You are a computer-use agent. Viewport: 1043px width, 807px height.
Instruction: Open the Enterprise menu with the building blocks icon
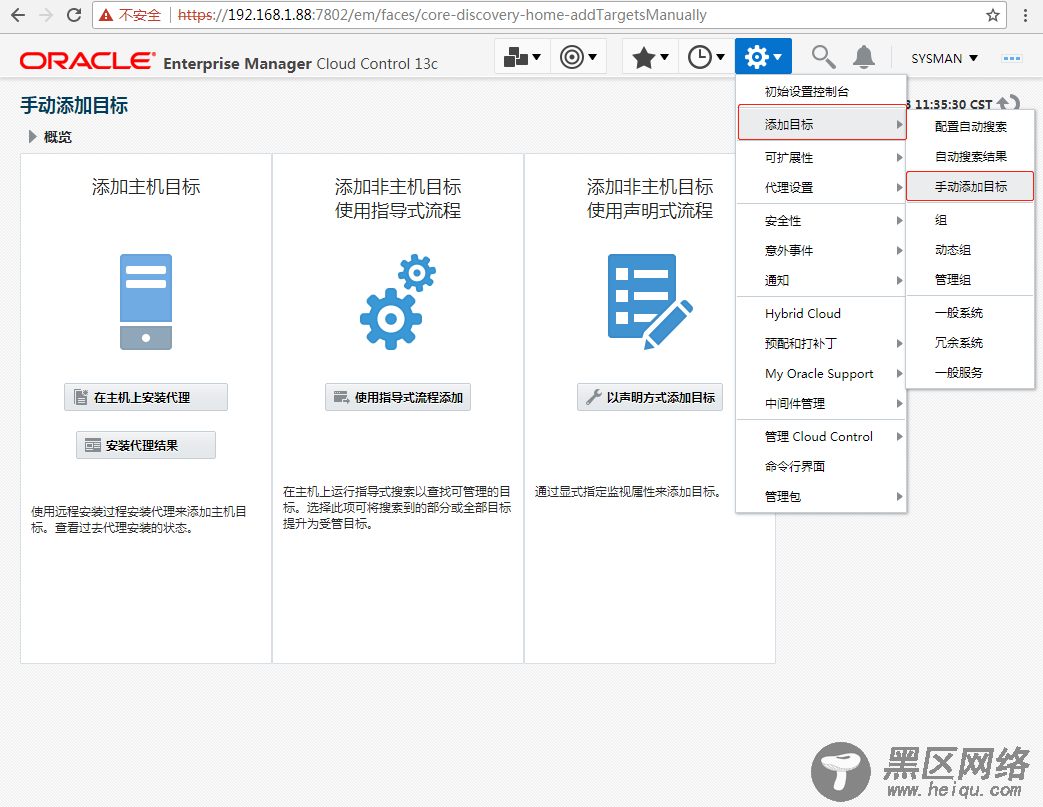click(522, 57)
